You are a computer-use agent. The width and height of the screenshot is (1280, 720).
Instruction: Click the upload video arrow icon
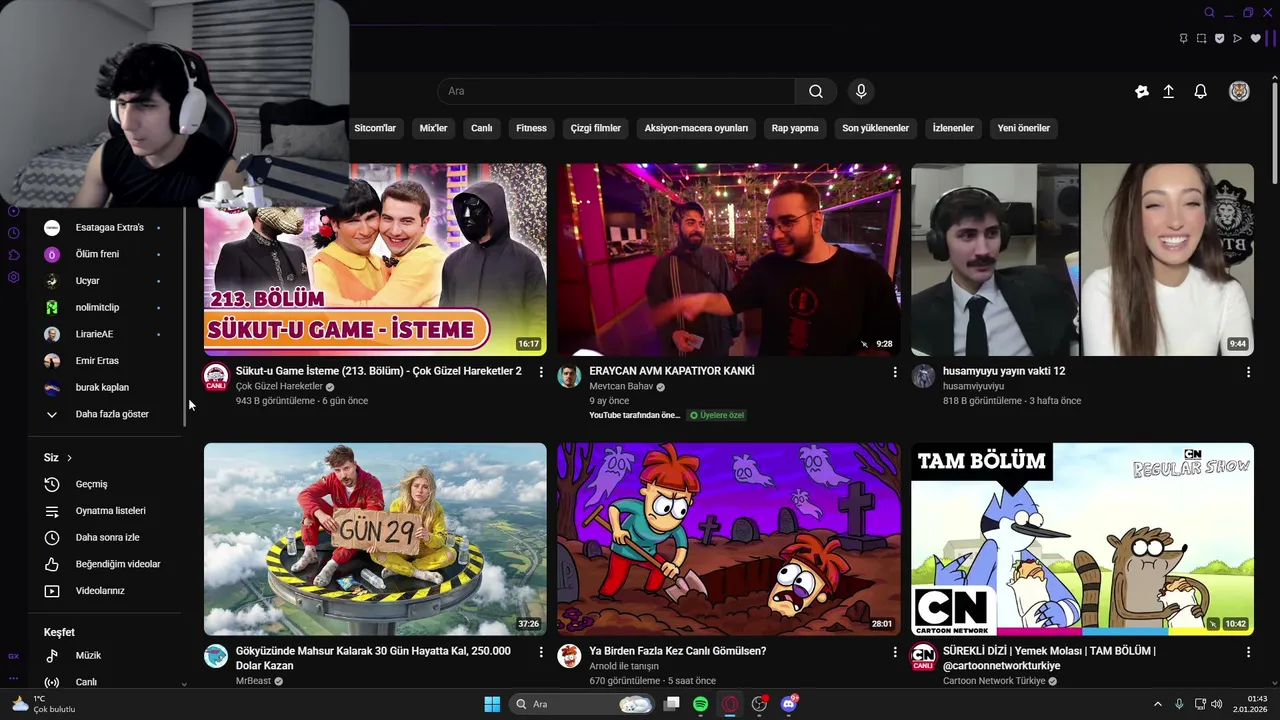coord(1168,91)
